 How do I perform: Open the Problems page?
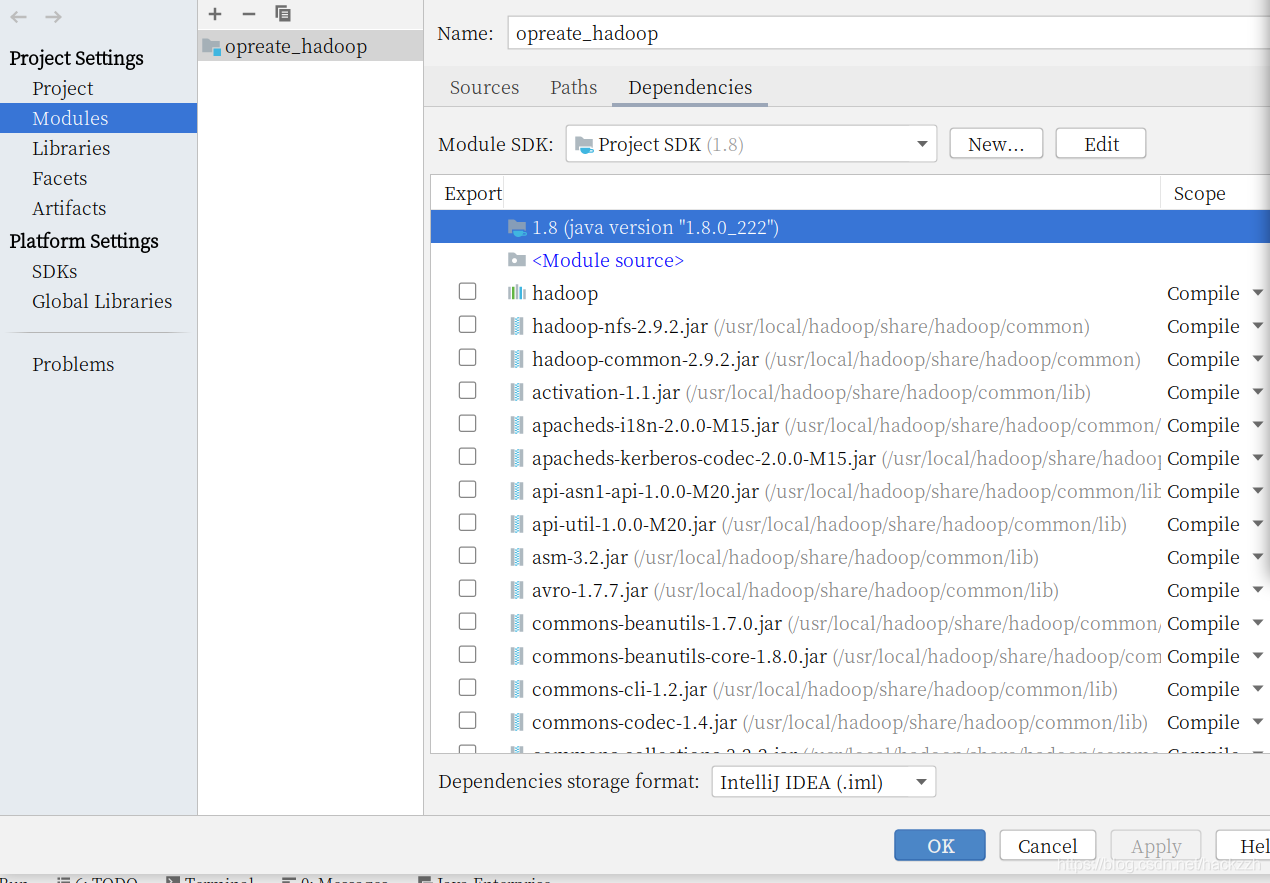73,364
